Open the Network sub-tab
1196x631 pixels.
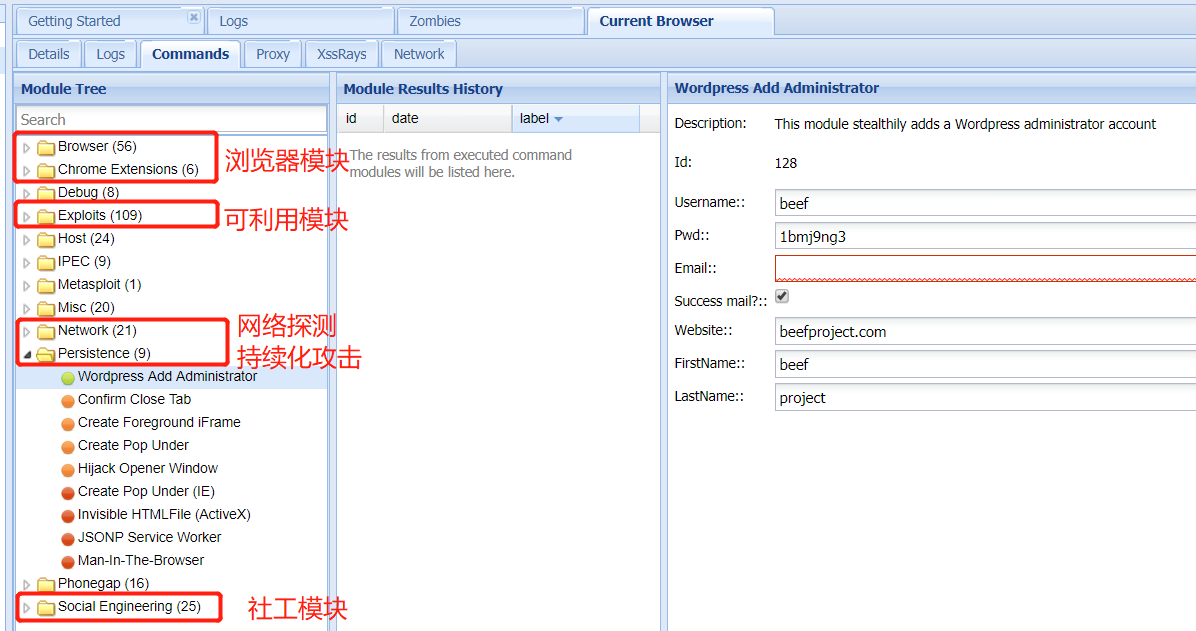point(419,54)
